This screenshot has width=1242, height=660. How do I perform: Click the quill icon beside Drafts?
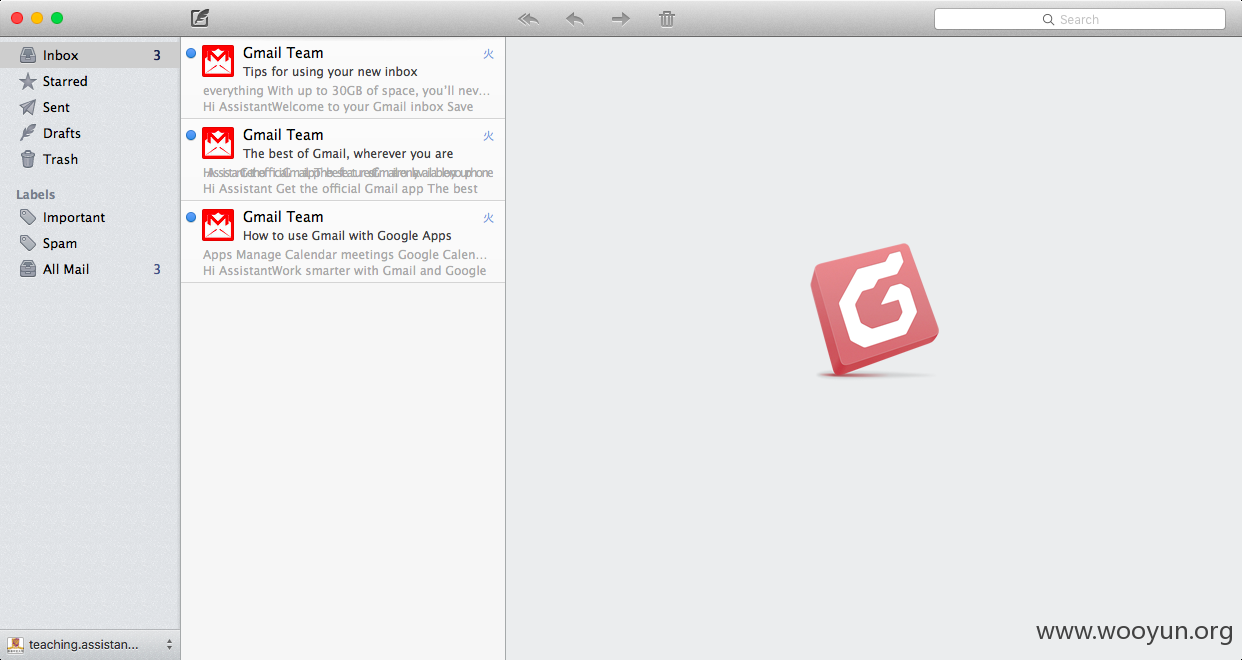click(28, 133)
